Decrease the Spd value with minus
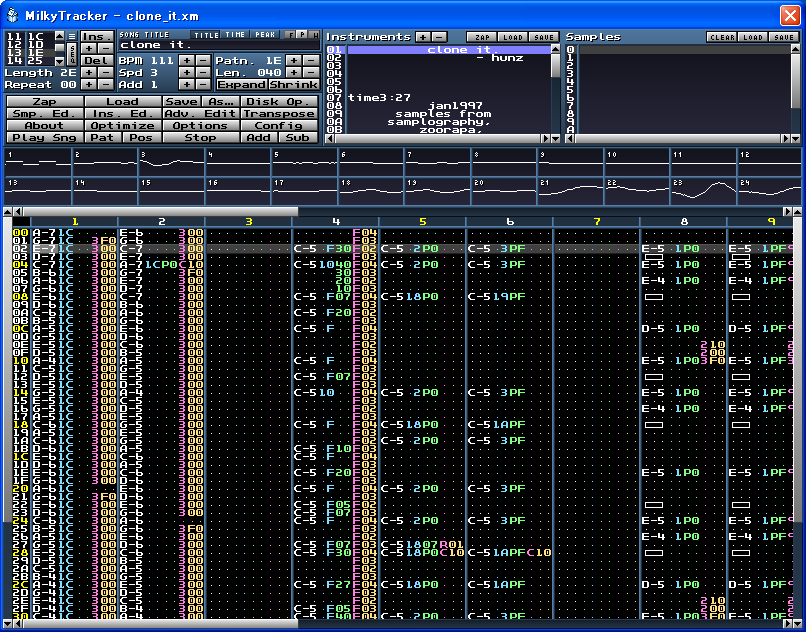 click(x=203, y=73)
